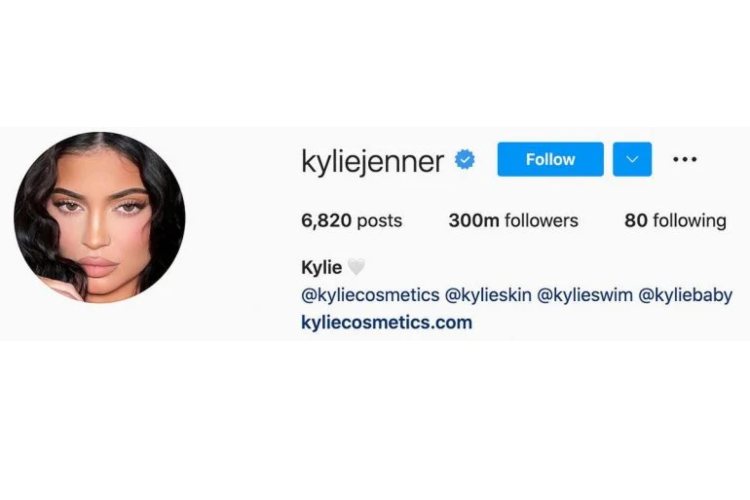This screenshot has height=500, width=750.
Task: Visit the @kyliecosmetics mention link
Action: 370,295
